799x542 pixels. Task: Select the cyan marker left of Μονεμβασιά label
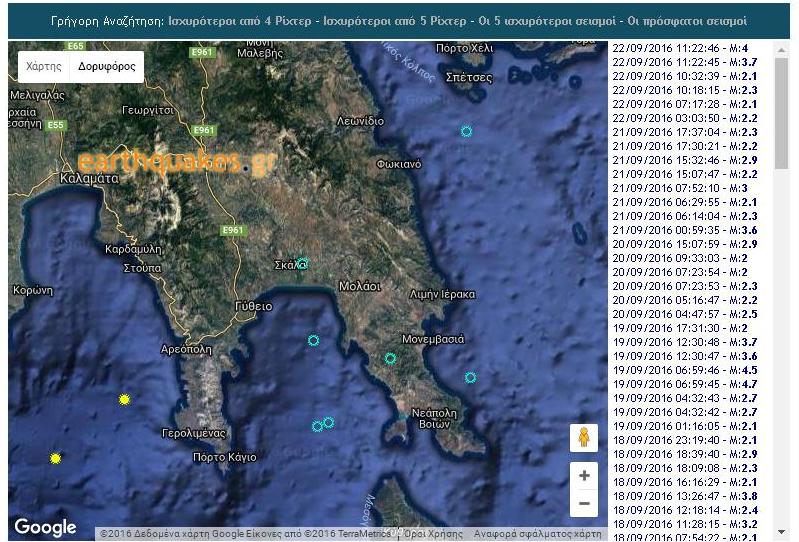(x=390, y=358)
